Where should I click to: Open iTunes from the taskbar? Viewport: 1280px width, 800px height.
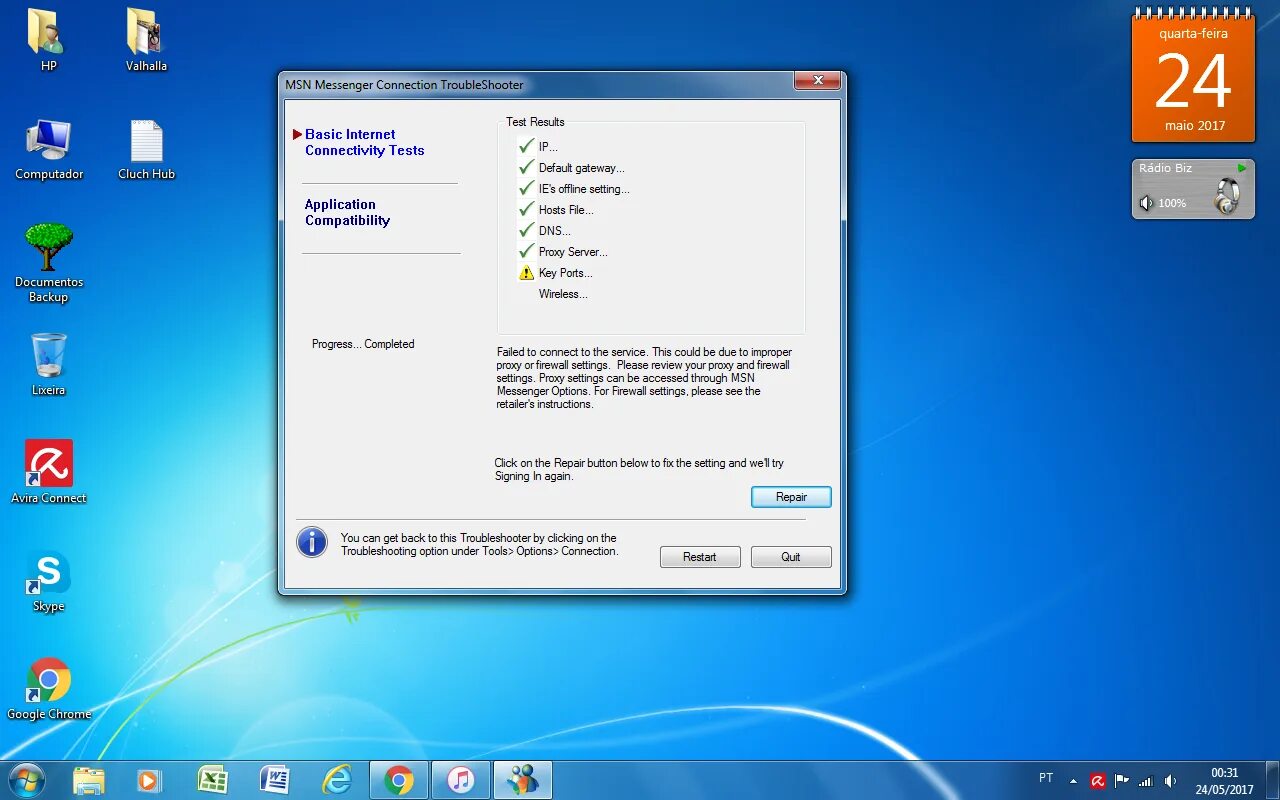(461, 780)
